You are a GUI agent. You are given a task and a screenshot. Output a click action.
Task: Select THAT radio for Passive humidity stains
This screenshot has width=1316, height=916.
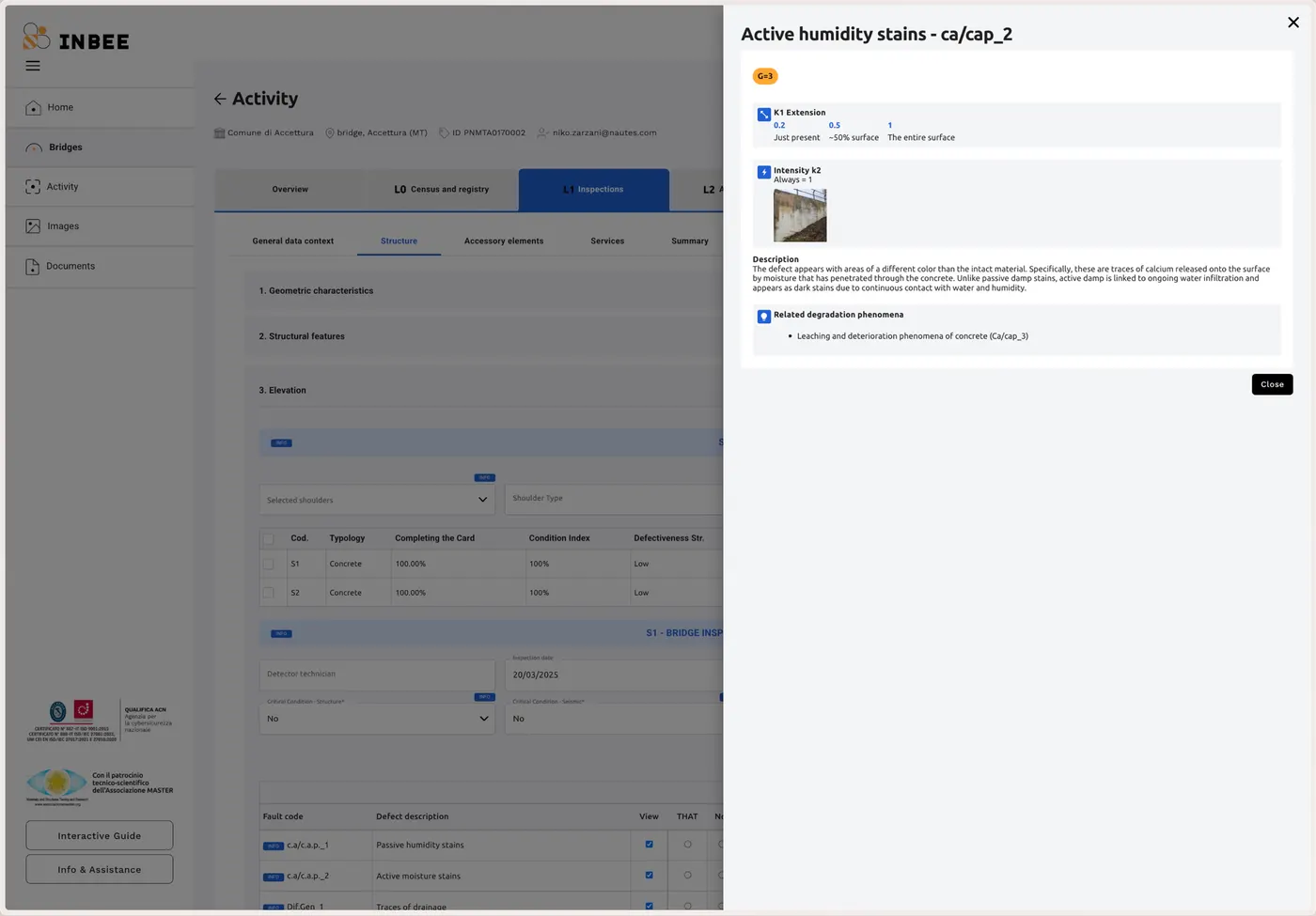coord(687,845)
